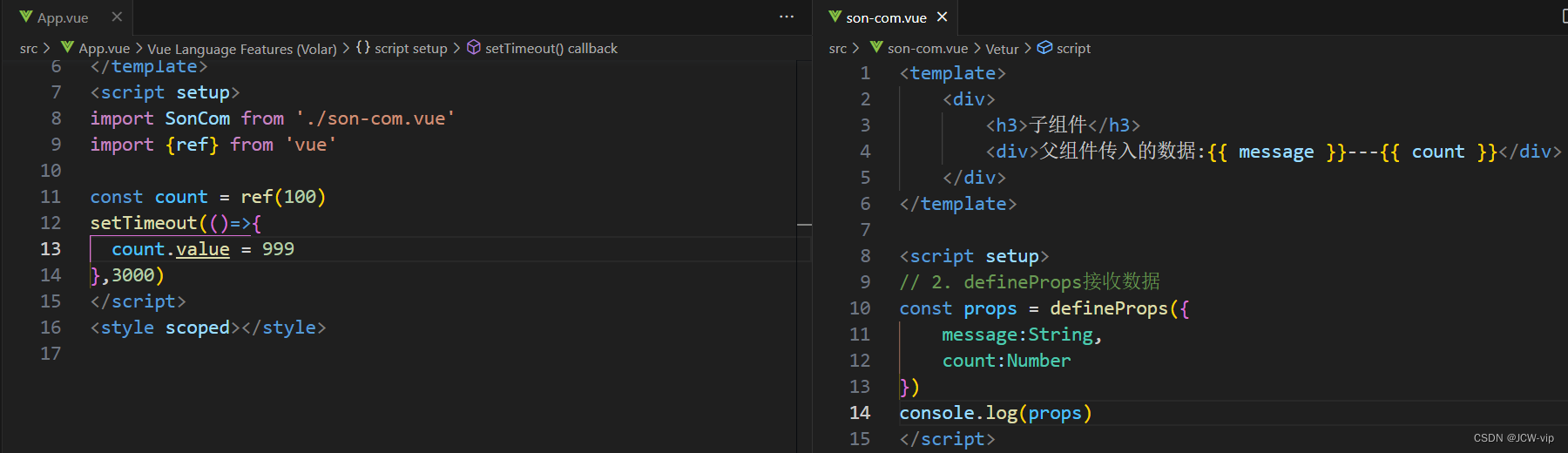Click line number 14 in son-com.vue
This screenshot has width=1568, height=453.
click(x=860, y=413)
